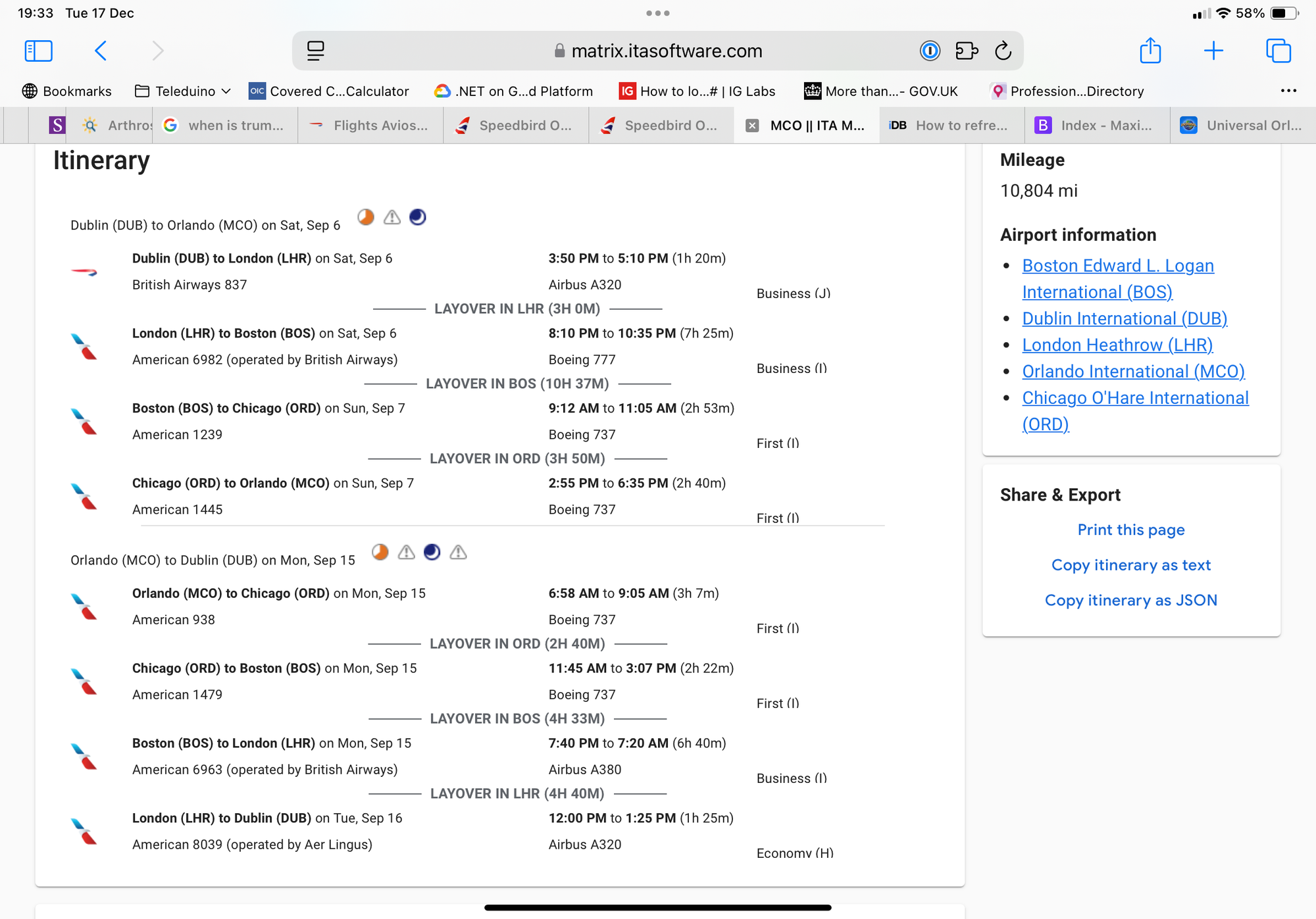Close the MCO ITA Matrix tab
Viewport: 1316px width, 919px height.
pos(752,126)
